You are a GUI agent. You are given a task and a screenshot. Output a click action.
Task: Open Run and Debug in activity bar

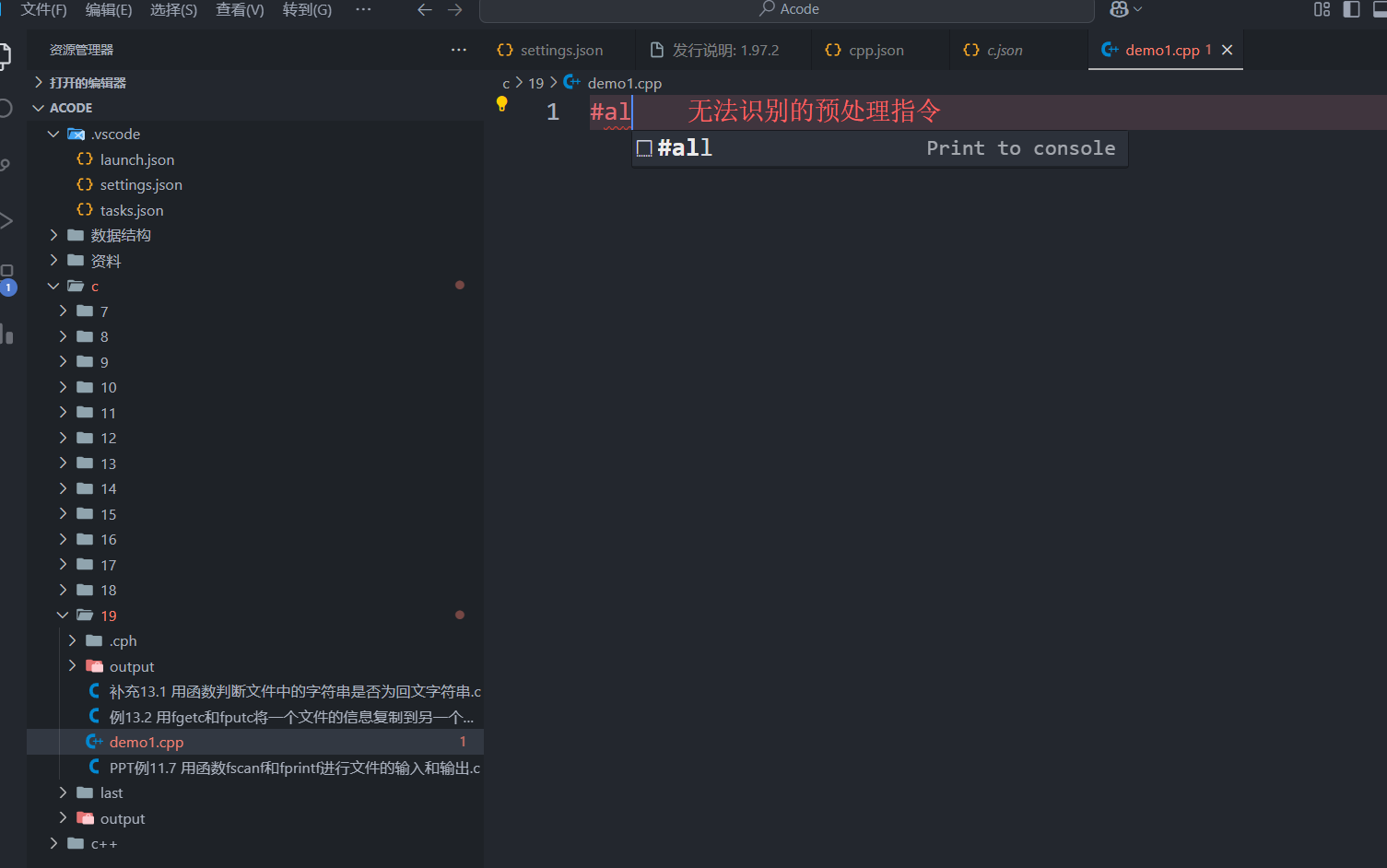click(6, 220)
